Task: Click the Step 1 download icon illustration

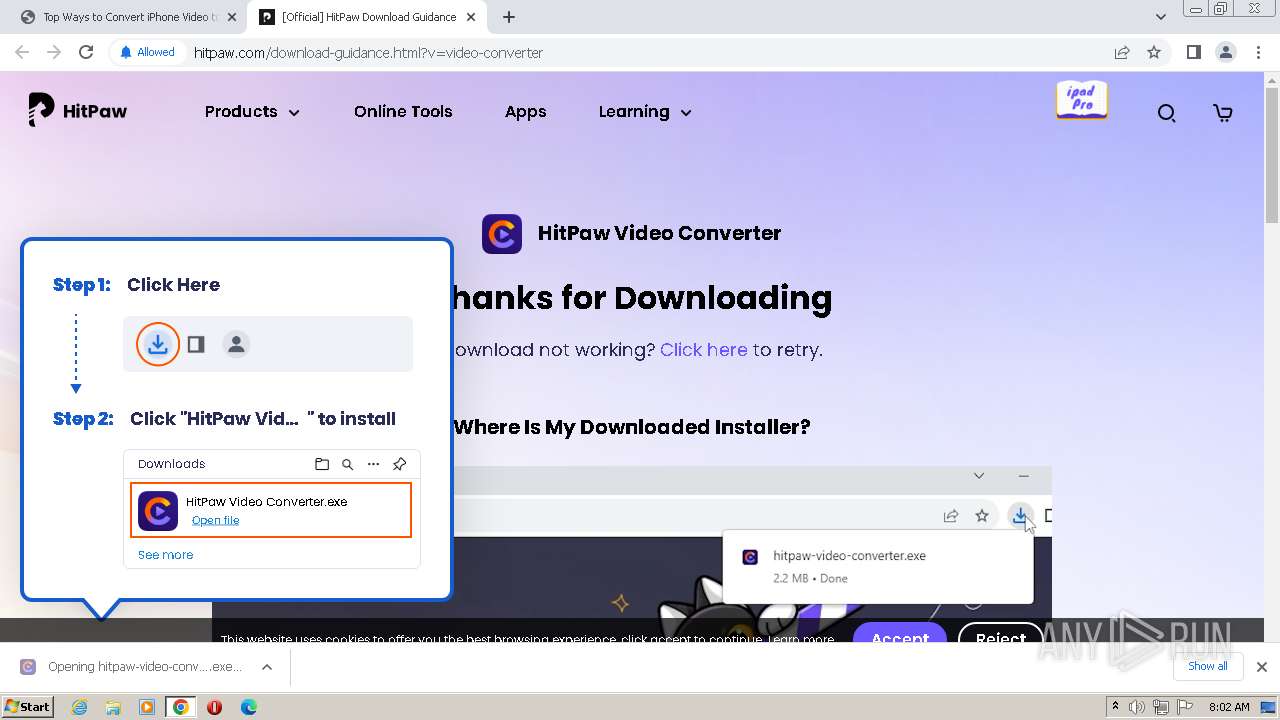Action: point(158,345)
